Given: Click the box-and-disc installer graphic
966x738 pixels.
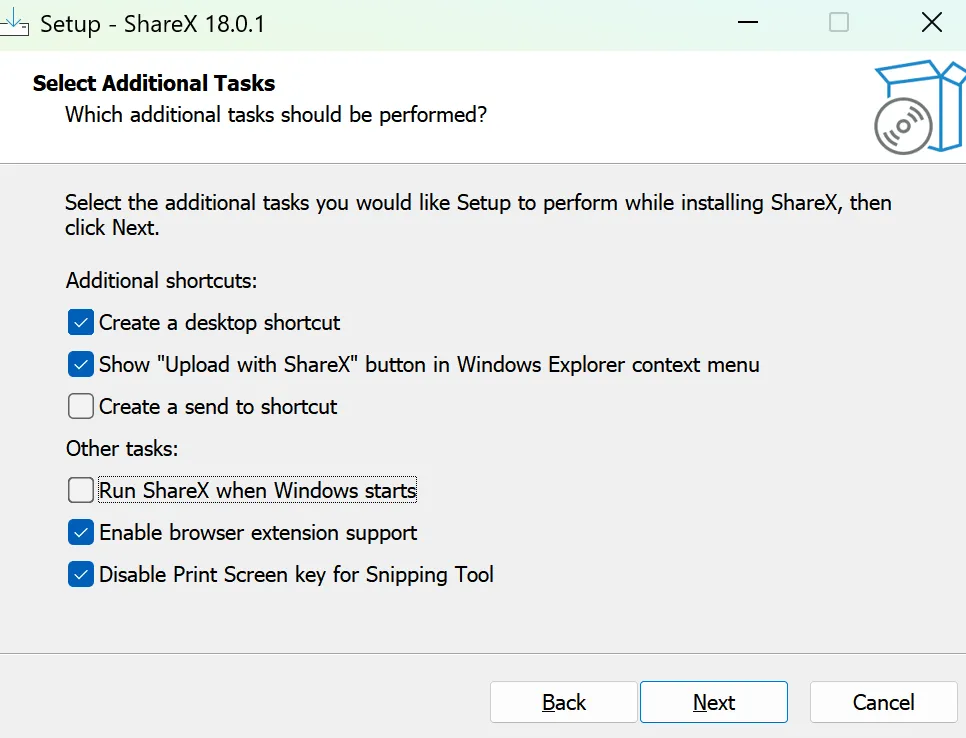Looking at the screenshot, I should click(x=916, y=108).
